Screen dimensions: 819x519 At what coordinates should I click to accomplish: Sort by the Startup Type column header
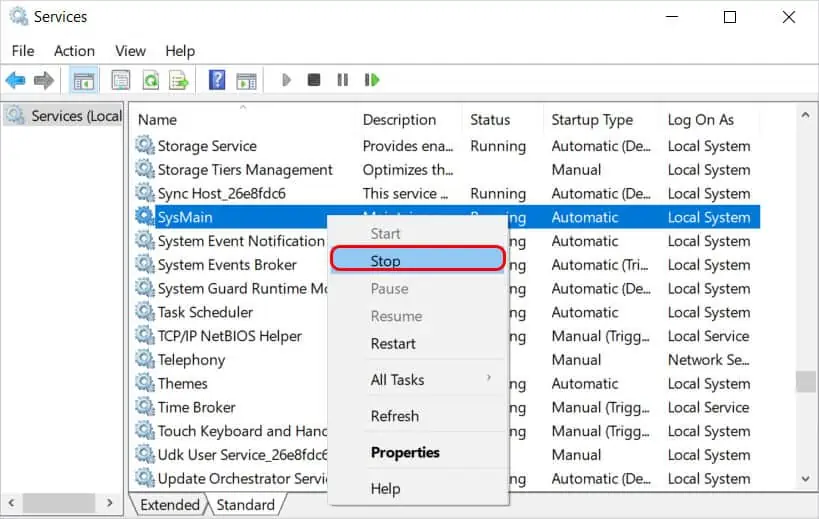(x=592, y=120)
